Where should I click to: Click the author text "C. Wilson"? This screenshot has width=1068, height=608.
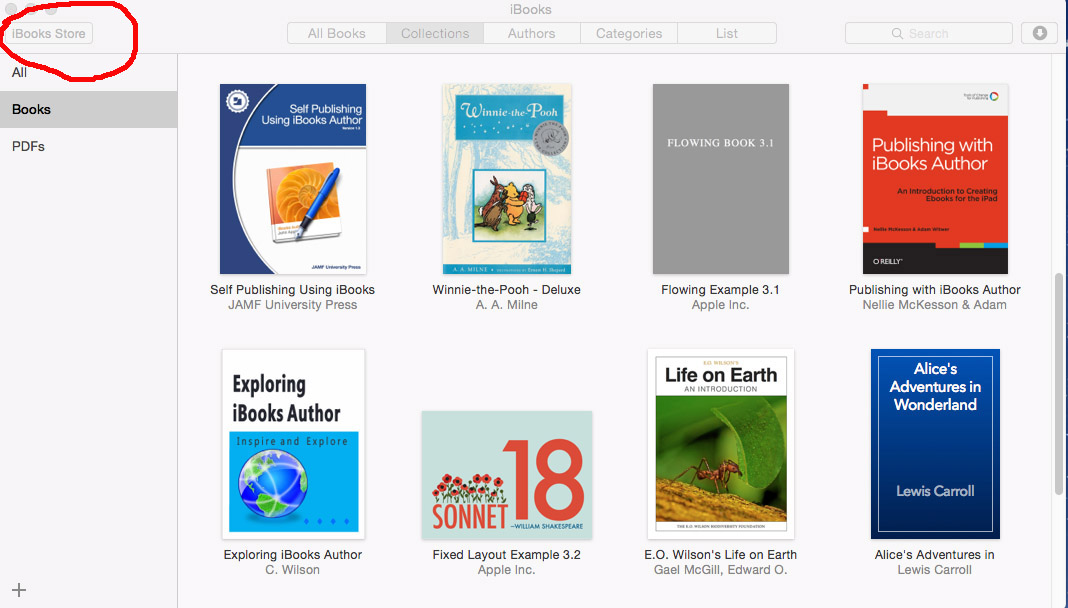point(292,570)
